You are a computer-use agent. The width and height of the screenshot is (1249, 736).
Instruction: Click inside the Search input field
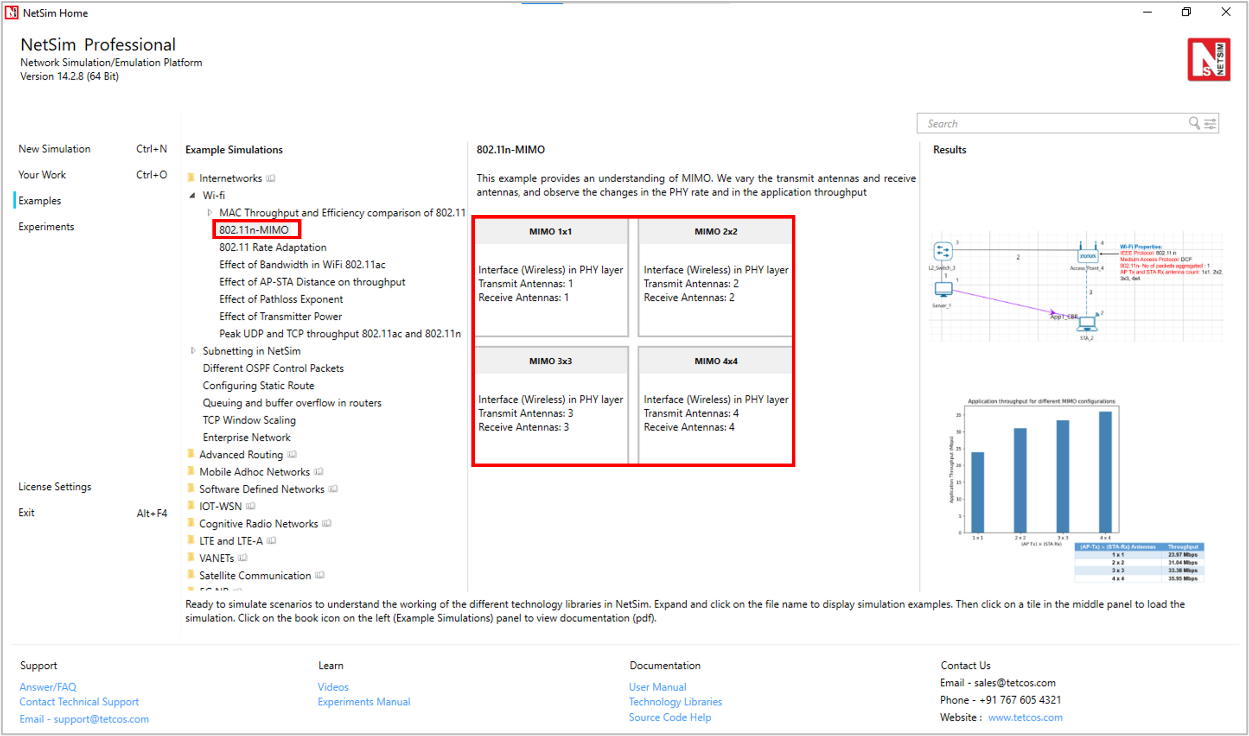[1050, 124]
